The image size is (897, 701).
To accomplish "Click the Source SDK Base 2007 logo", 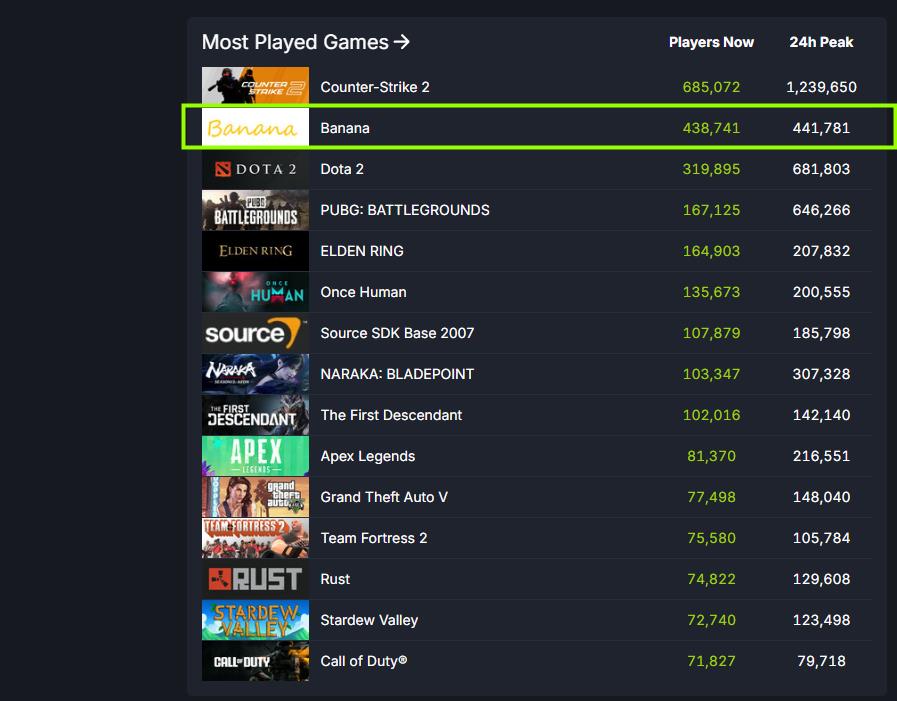I will pyautogui.click(x=255, y=333).
